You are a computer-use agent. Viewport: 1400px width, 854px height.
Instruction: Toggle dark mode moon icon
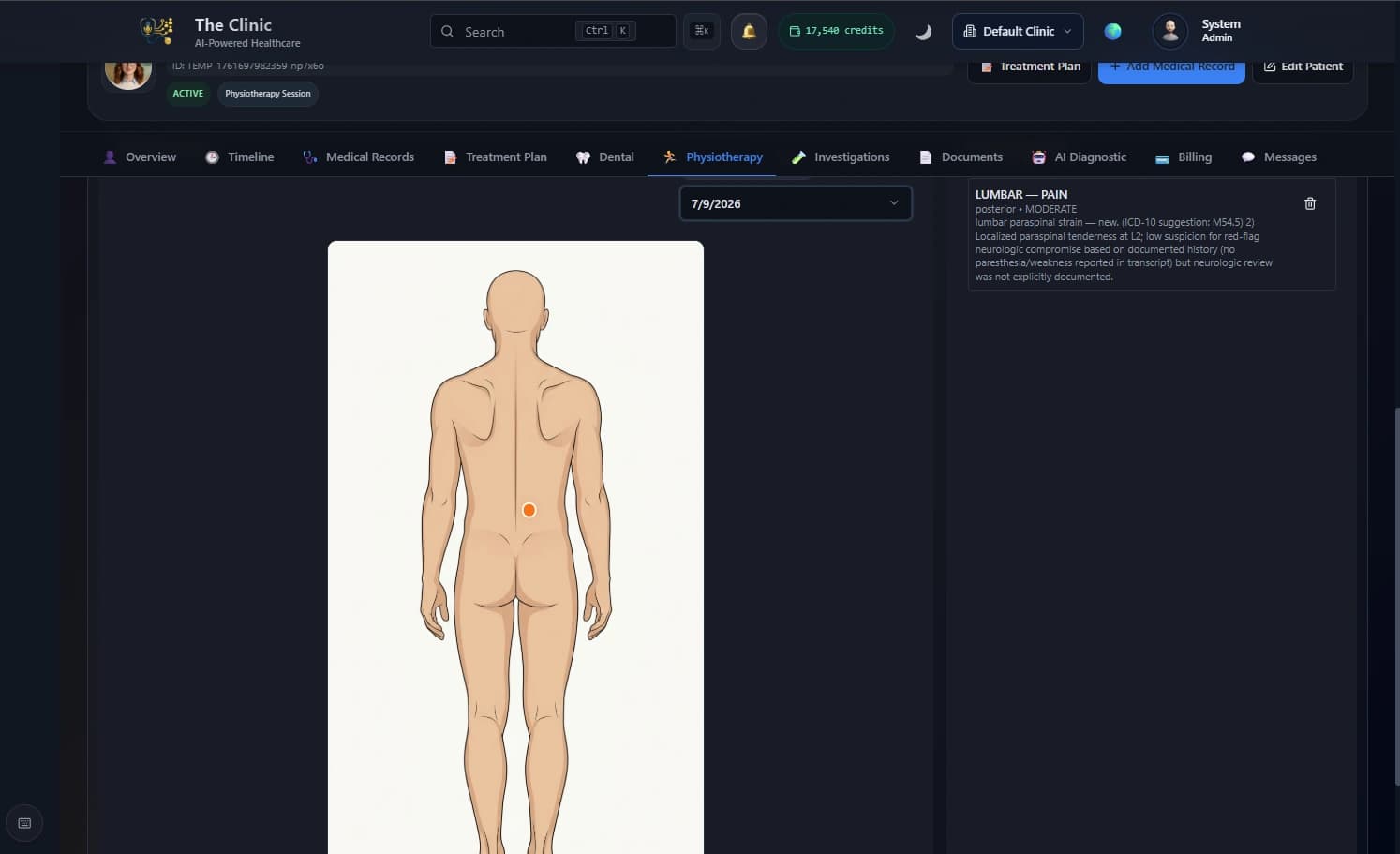(x=923, y=31)
